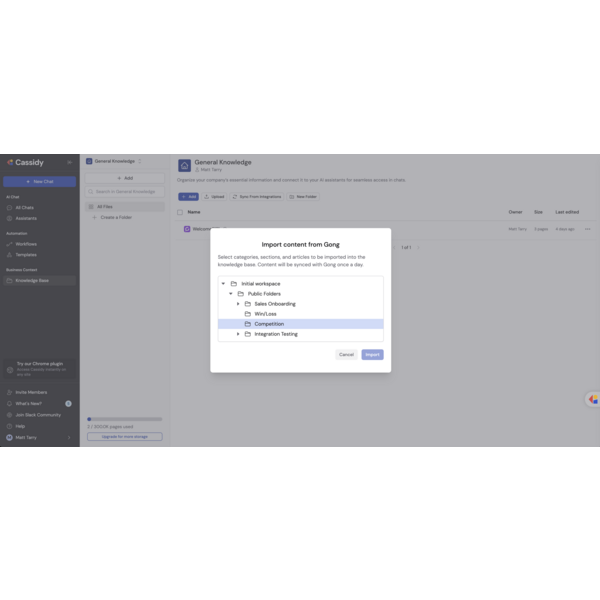The height and width of the screenshot is (600, 600).
Task: Cancel the Gong import dialog
Action: [x=346, y=354]
